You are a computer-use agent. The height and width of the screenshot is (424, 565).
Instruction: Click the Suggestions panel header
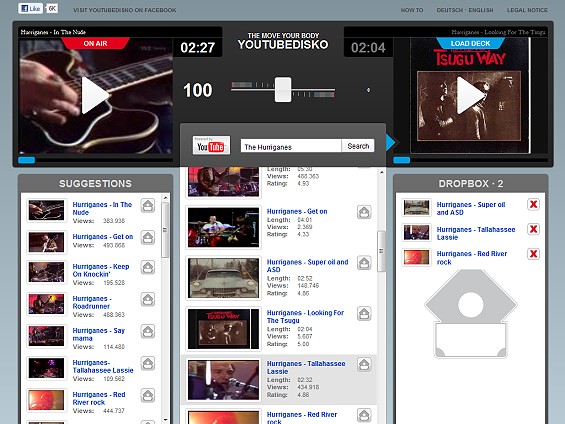point(95,184)
